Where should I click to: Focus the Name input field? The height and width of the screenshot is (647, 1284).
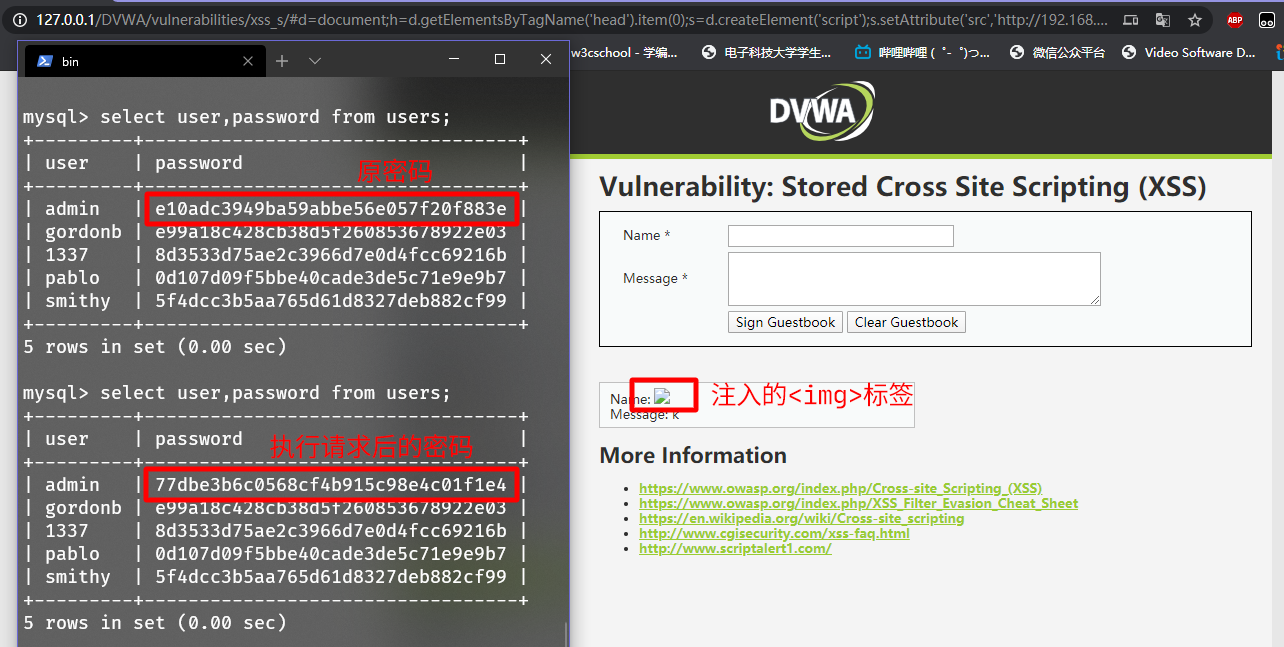coord(841,236)
